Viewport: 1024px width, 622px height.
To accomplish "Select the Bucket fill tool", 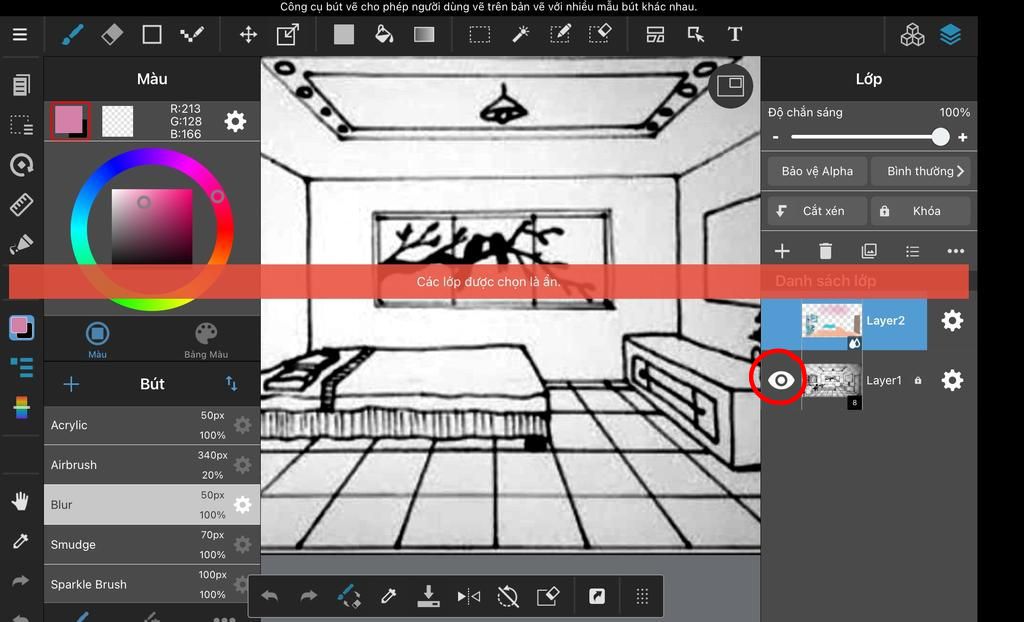I will tap(384, 35).
